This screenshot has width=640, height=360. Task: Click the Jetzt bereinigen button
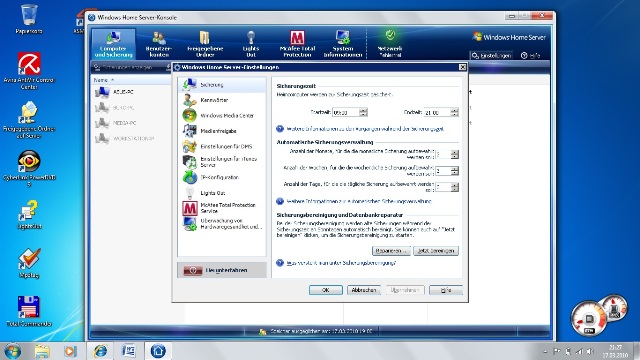tap(436, 251)
